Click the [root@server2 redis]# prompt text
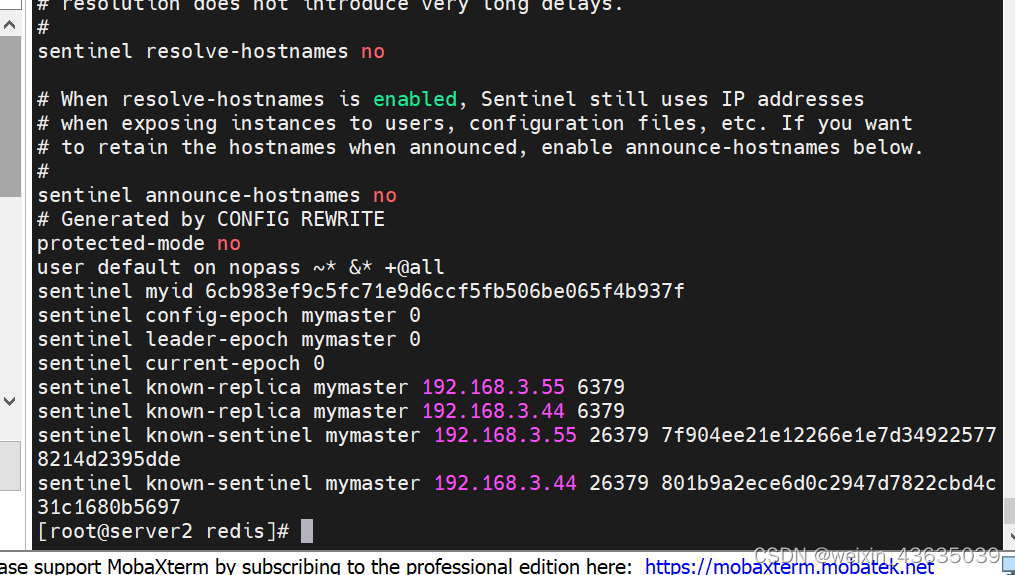The width and height of the screenshot is (1015, 575). tap(163, 532)
